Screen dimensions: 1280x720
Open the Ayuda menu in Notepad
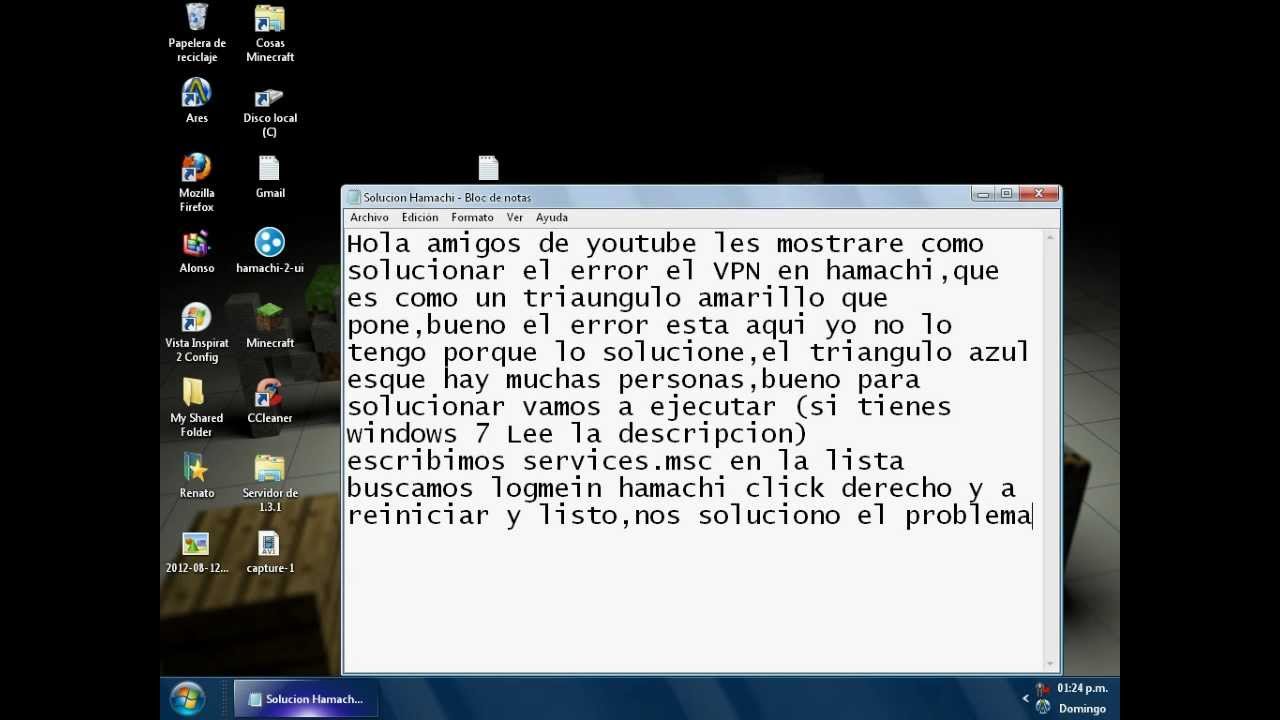[x=551, y=217]
